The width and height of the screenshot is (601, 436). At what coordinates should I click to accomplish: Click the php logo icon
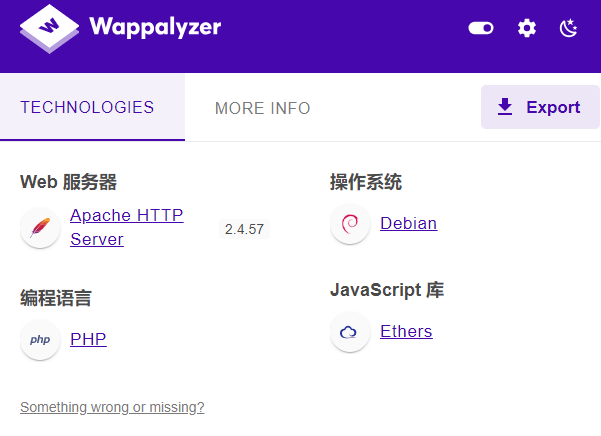pos(40,340)
